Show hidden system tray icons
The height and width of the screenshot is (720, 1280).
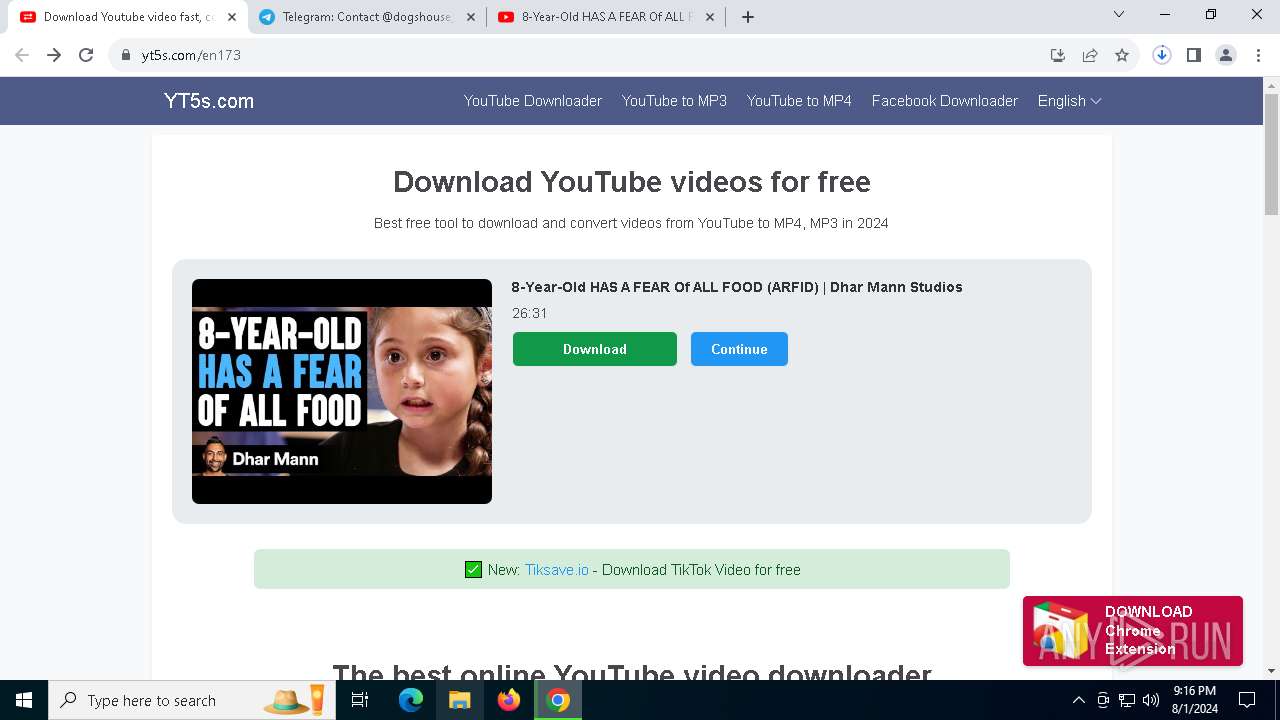click(x=1078, y=700)
